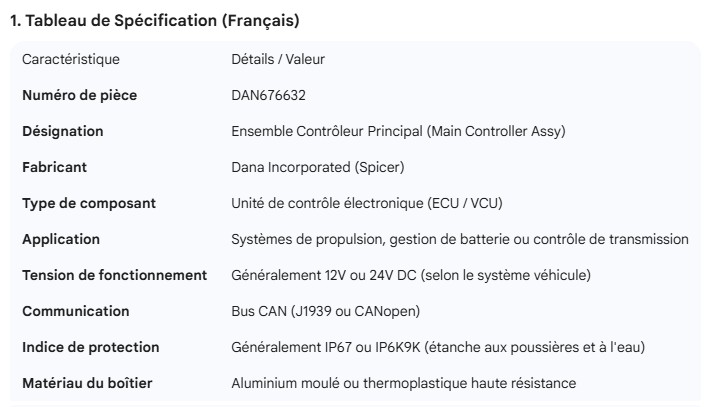Click the 'Détails / Valeur' column header
Viewport: 709px width, 407px height.
coord(277,59)
